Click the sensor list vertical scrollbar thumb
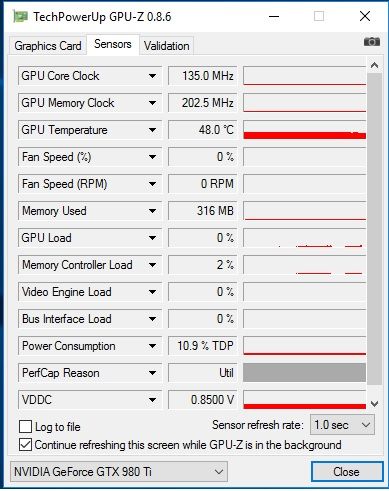 (374, 228)
